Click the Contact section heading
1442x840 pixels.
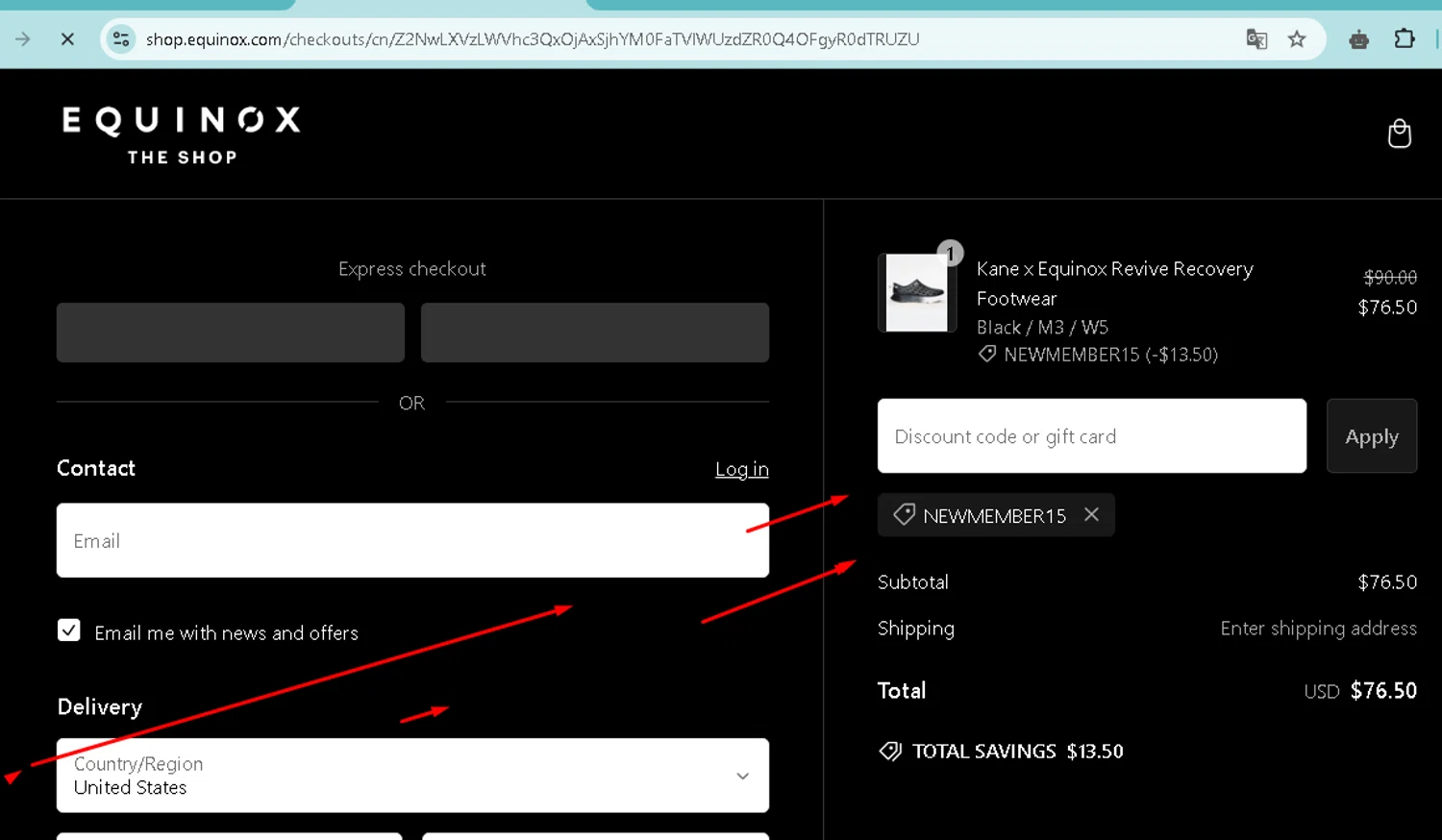tap(96, 468)
